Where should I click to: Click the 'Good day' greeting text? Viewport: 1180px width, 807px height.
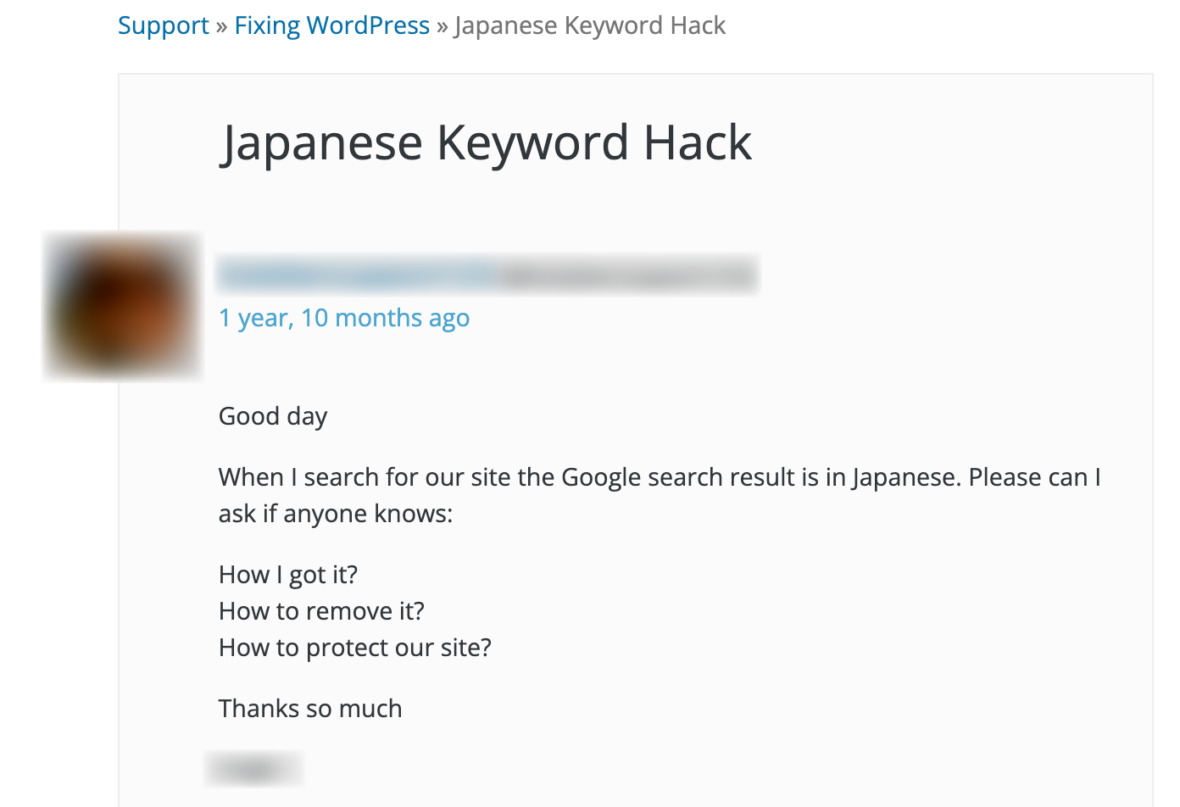click(x=272, y=416)
